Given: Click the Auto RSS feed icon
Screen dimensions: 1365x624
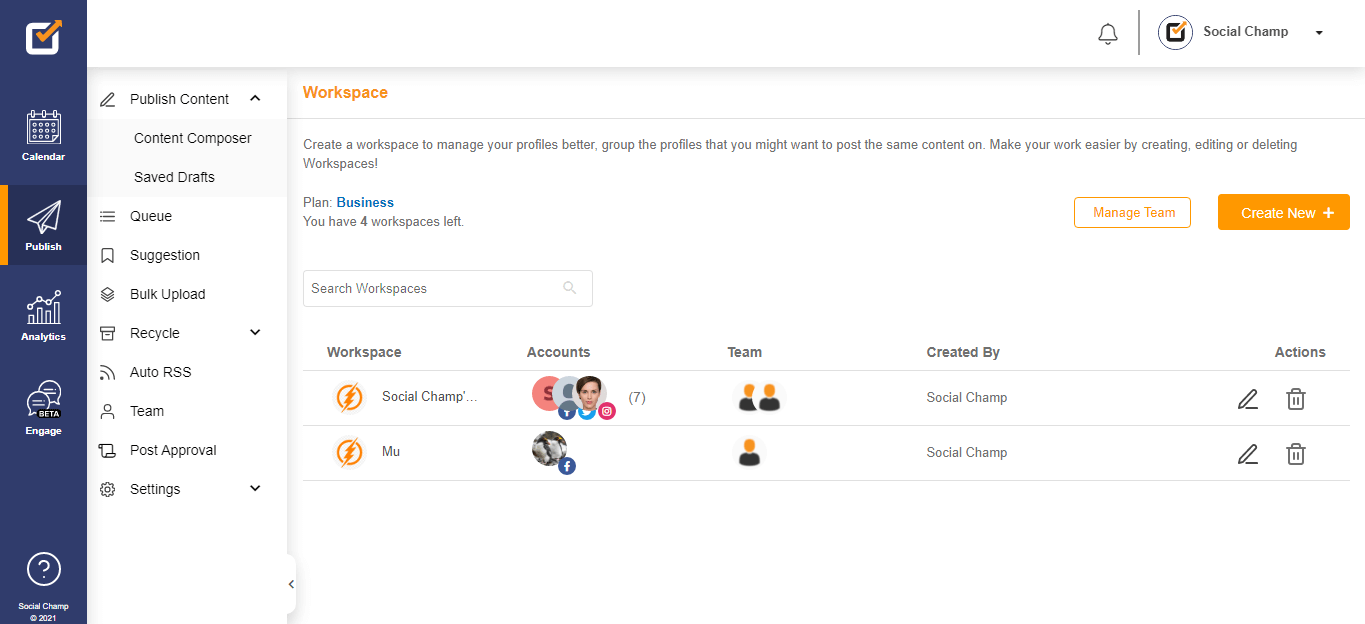Looking at the screenshot, I should [x=108, y=372].
